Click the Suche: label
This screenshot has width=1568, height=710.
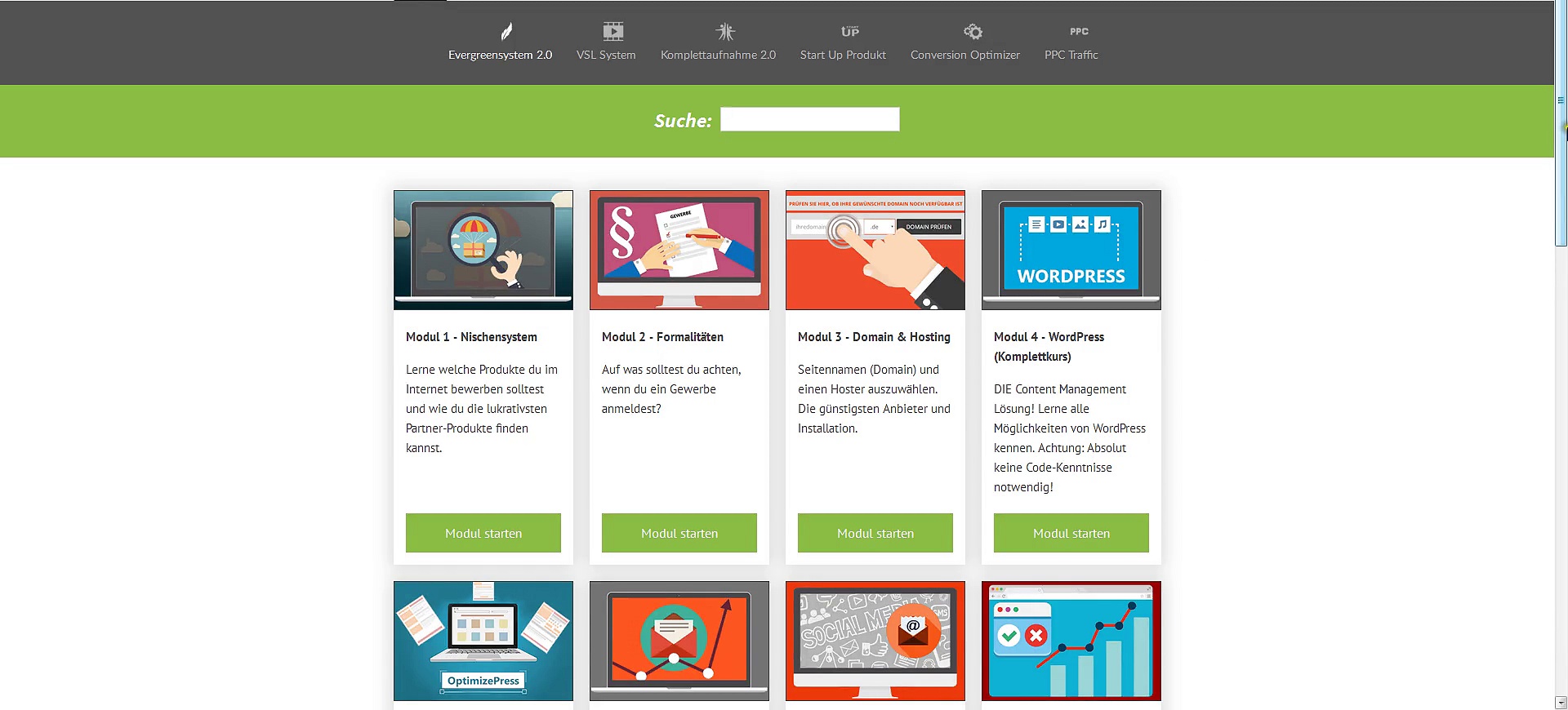point(683,121)
